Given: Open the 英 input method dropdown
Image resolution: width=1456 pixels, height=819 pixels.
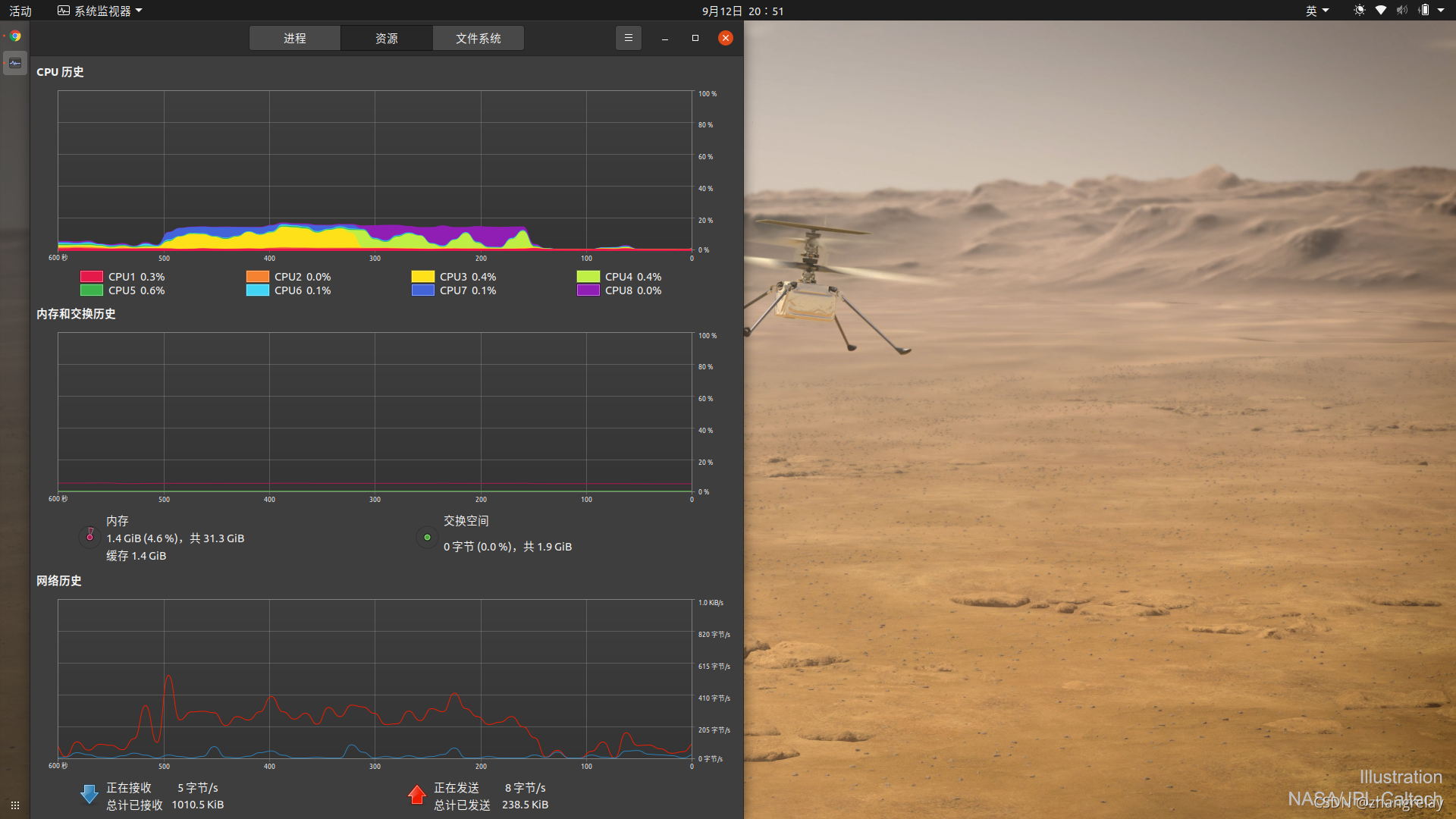Looking at the screenshot, I should pos(1316,11).
